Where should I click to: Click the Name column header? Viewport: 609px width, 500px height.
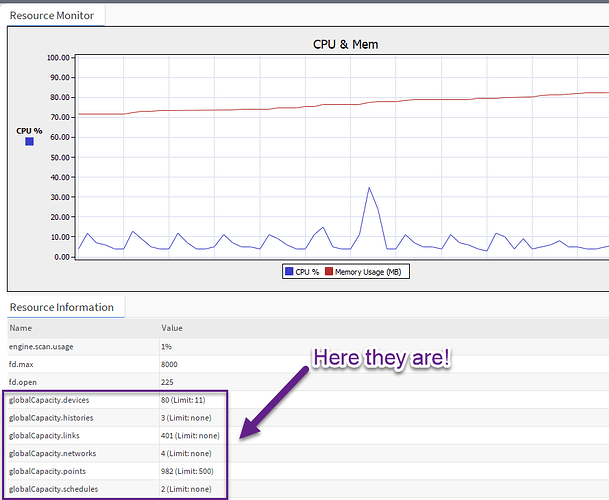pyautogui.click(x=21, y=328)
